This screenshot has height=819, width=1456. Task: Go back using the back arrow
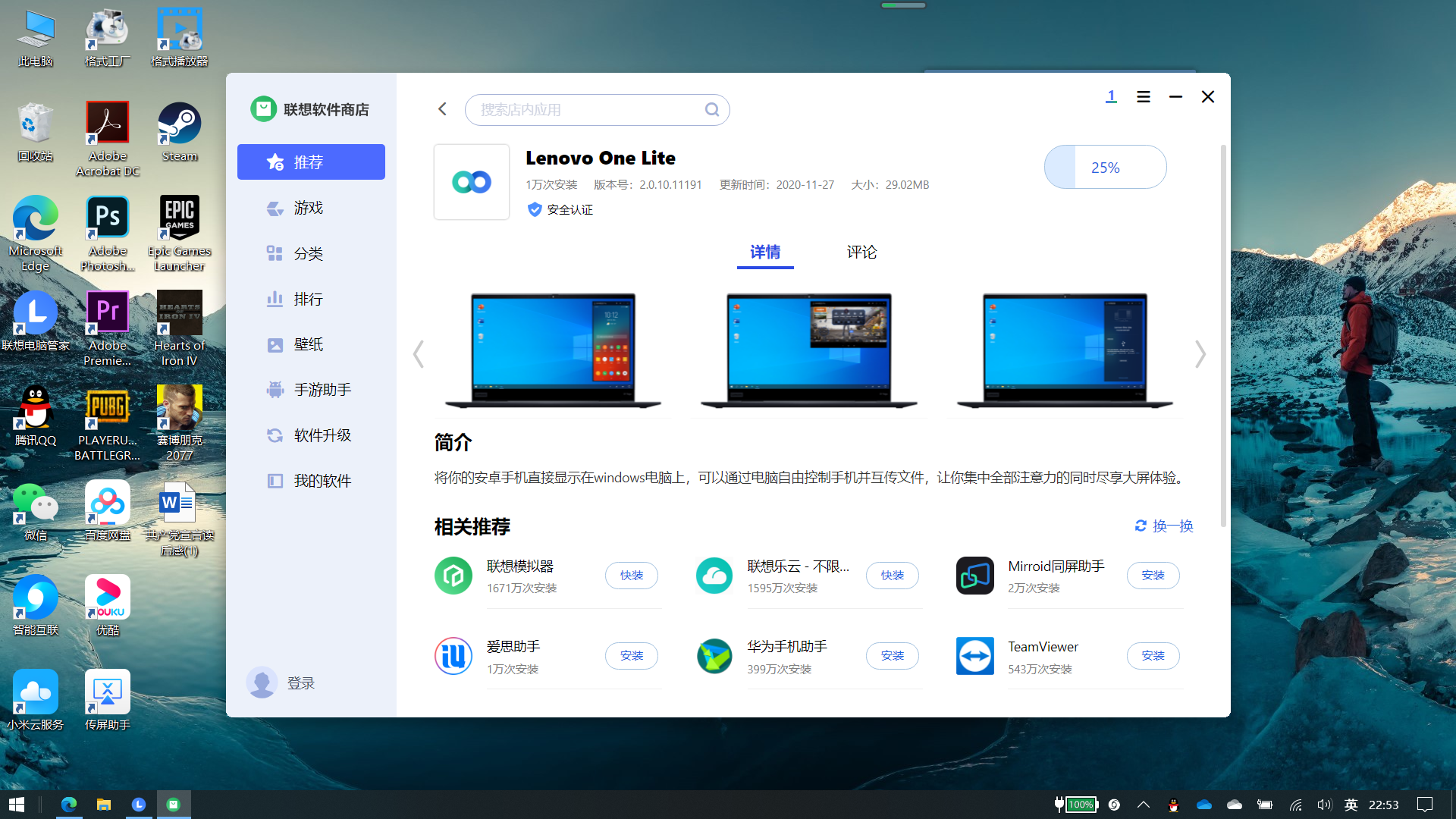442,109
